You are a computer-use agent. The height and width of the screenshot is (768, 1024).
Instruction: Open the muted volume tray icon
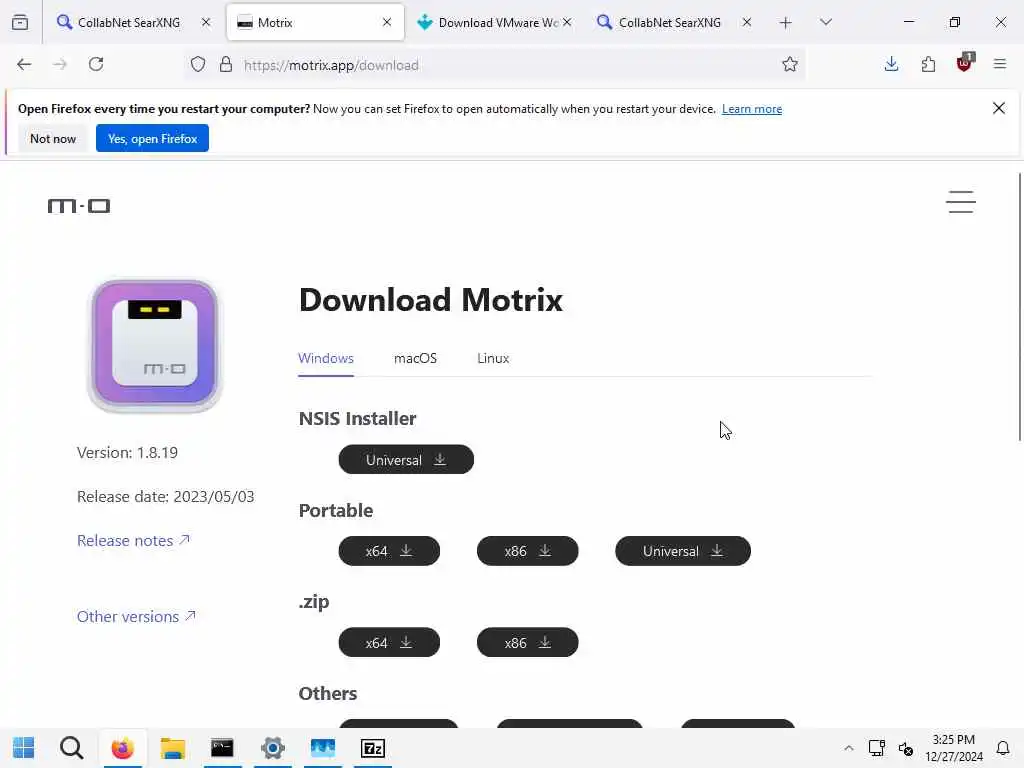point(905,748)
